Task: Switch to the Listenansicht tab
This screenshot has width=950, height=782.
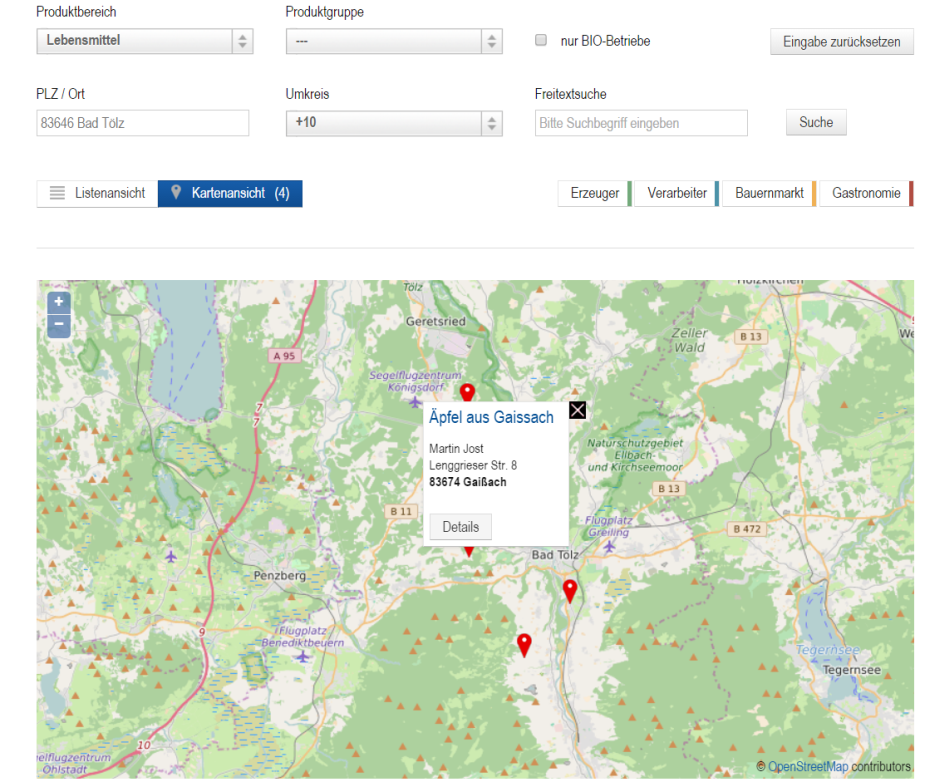Action: tap(98, 194)
